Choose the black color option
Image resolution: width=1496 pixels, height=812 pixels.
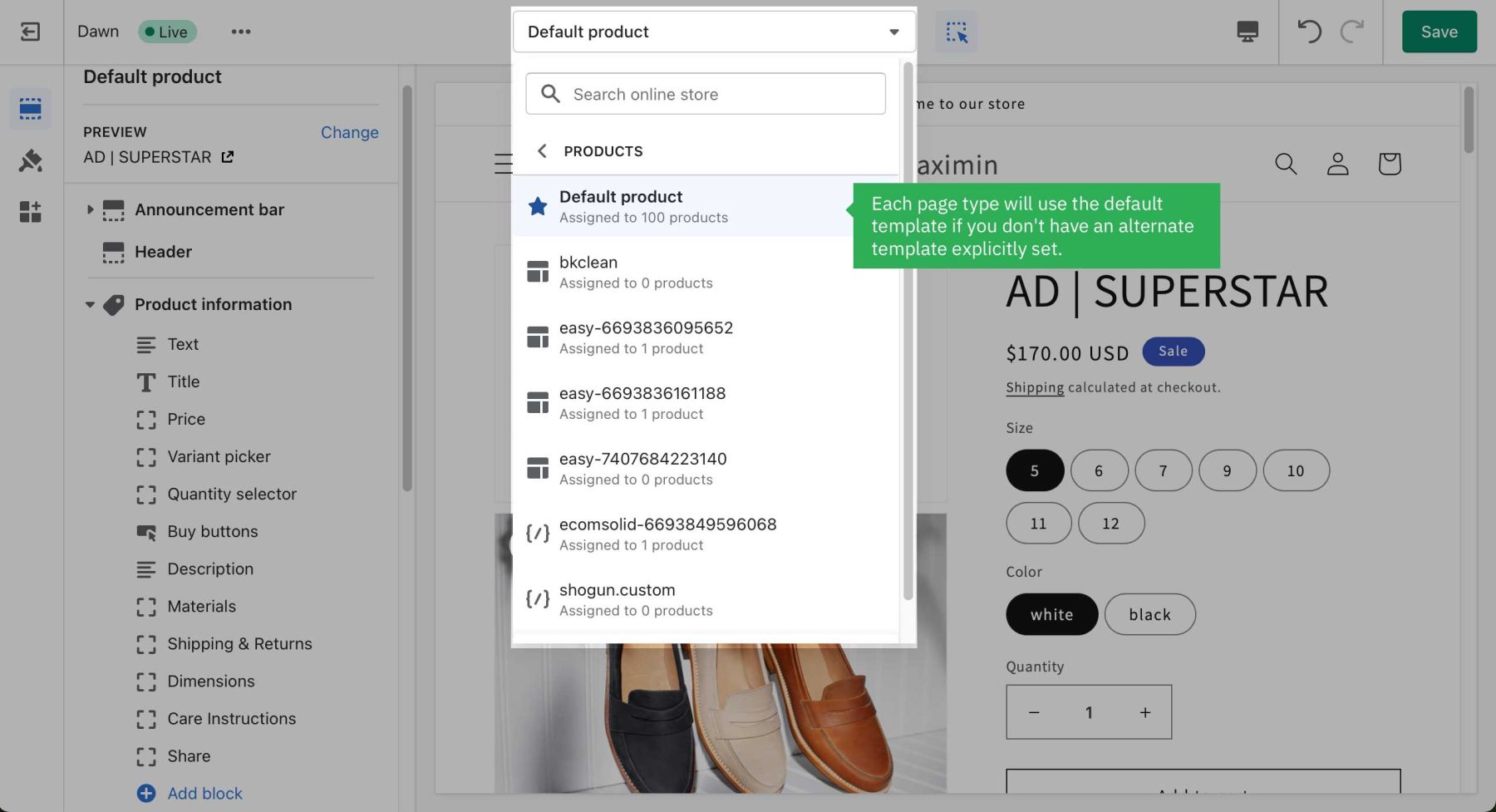1149,615
